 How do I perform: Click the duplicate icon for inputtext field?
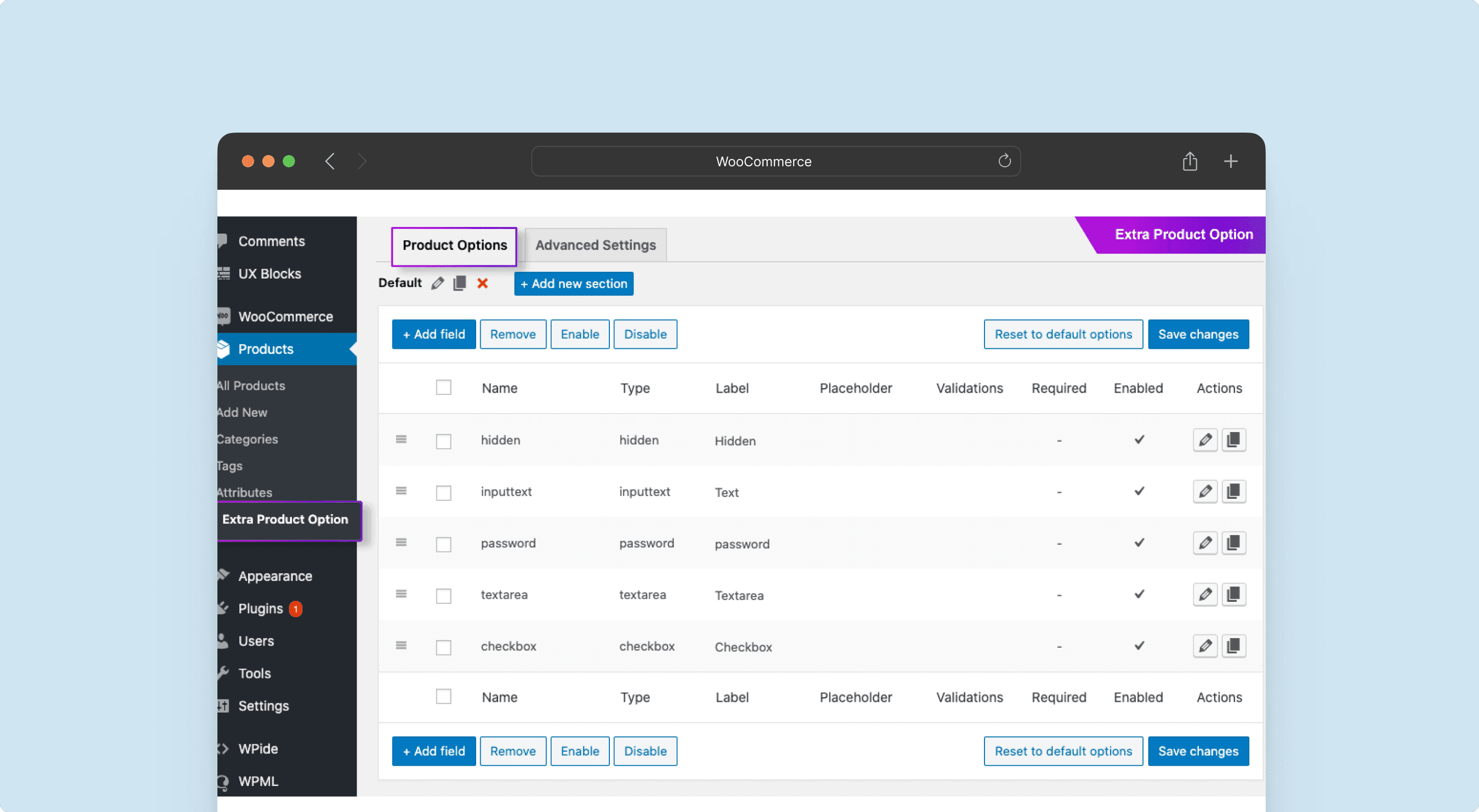tap(1233, 491)
